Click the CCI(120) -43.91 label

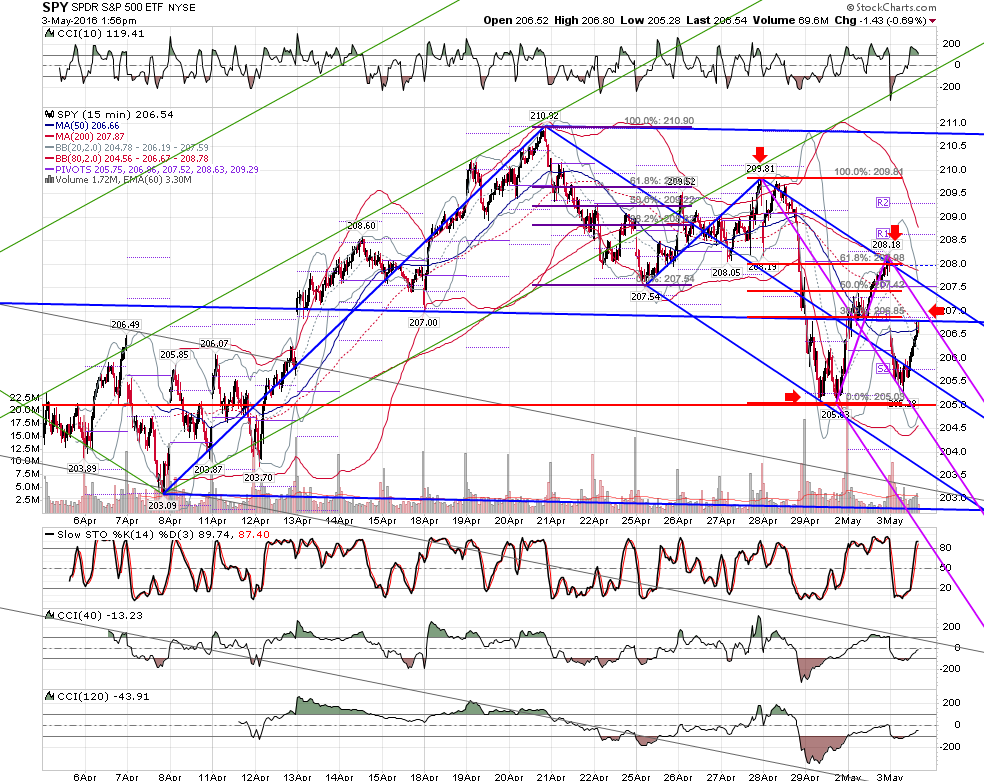click(103, 696)
